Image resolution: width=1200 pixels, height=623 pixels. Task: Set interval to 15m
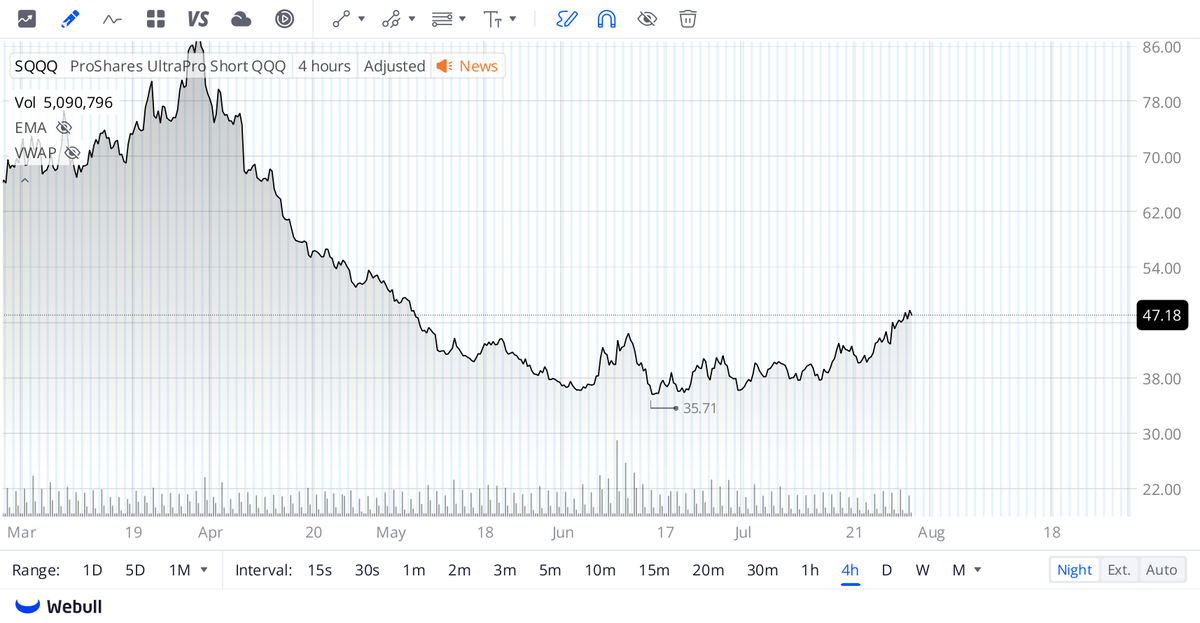click(x=654, y=570)
